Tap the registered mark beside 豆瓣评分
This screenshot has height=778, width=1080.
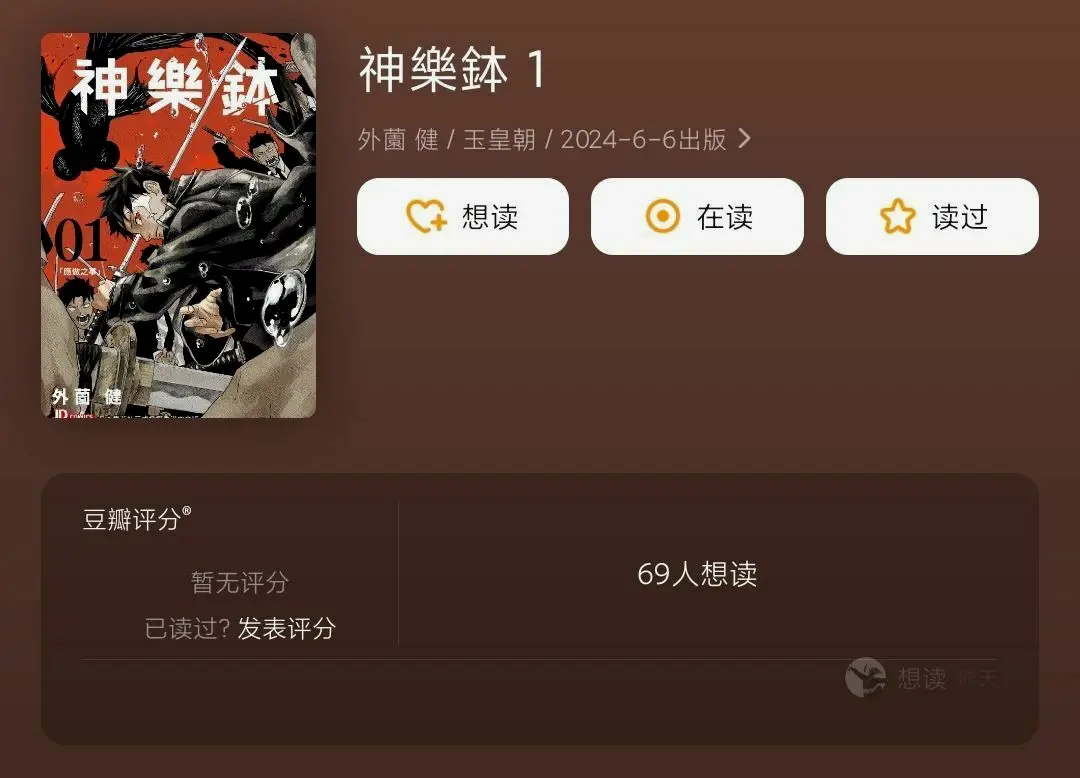click(186, 511)
